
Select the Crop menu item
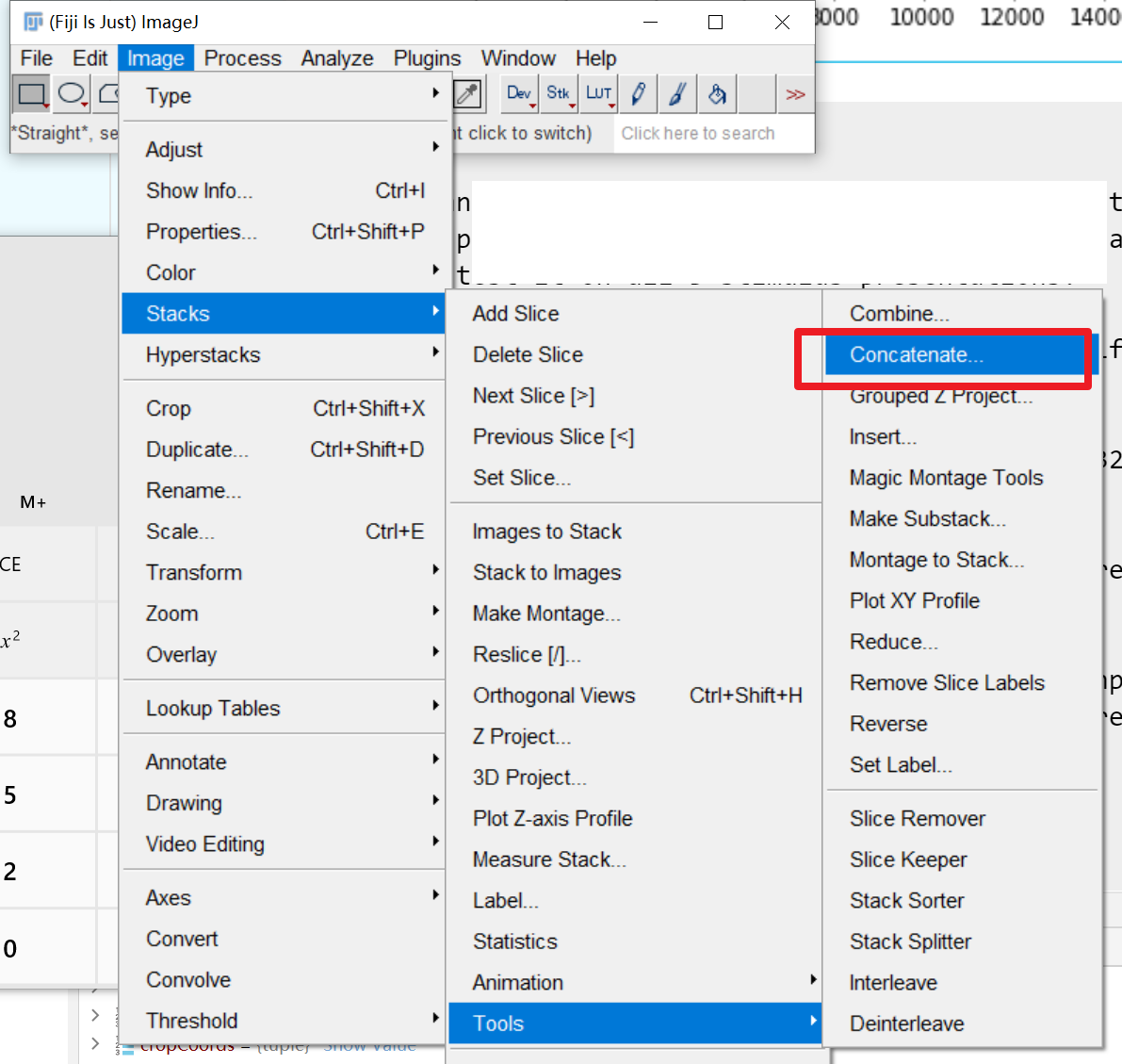point(285,408)
